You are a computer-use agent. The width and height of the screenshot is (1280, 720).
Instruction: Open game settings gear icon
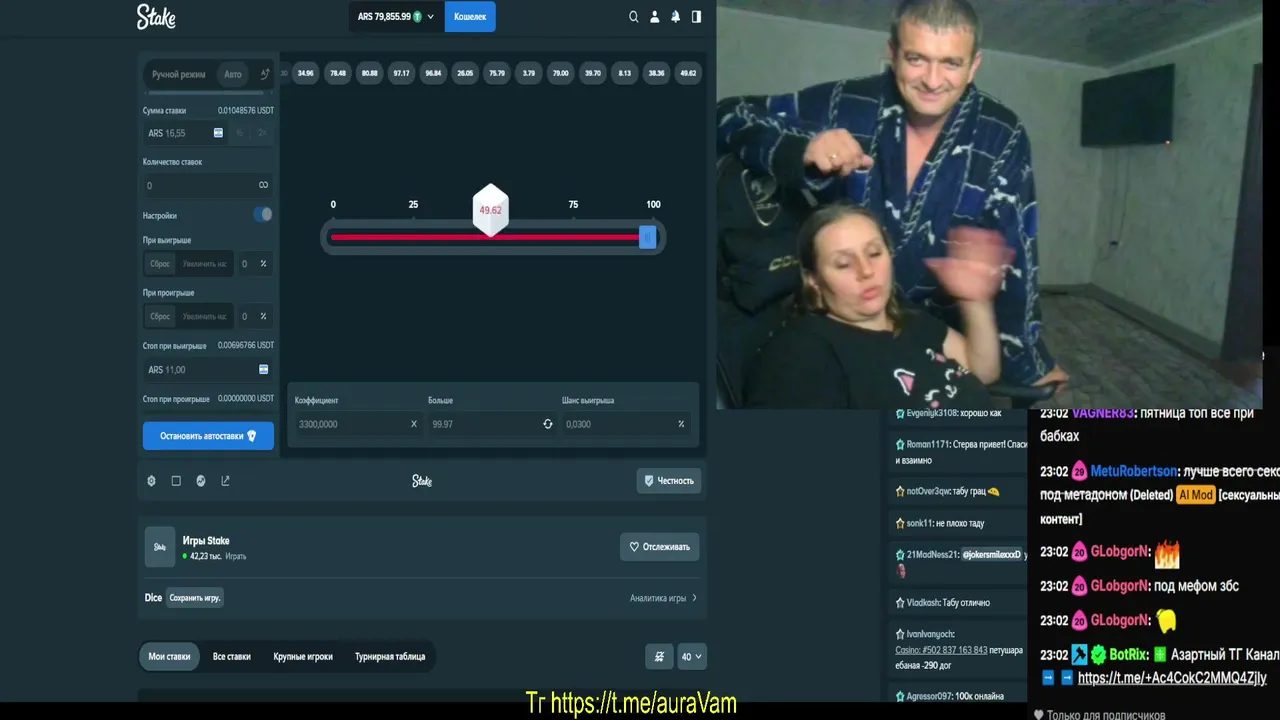pos(151,481)
